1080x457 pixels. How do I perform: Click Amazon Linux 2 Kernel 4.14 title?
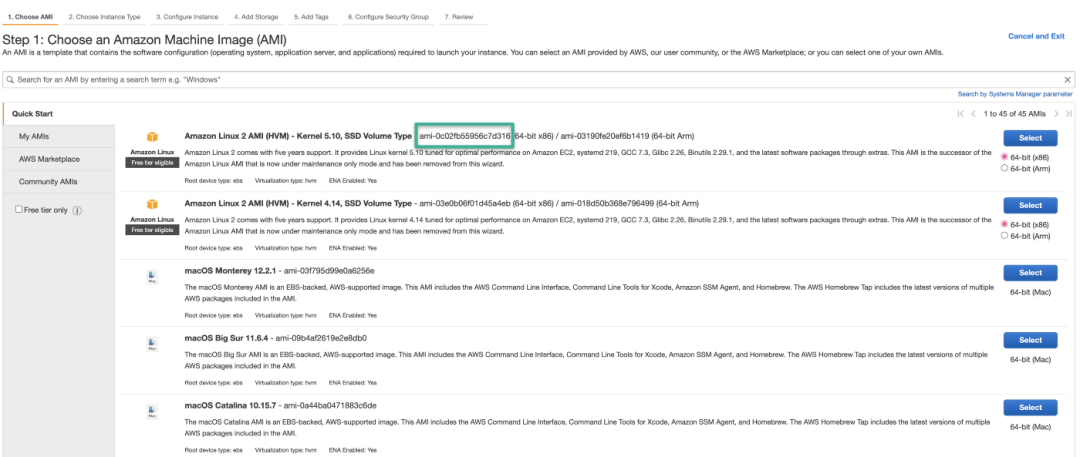click(298, 204)
